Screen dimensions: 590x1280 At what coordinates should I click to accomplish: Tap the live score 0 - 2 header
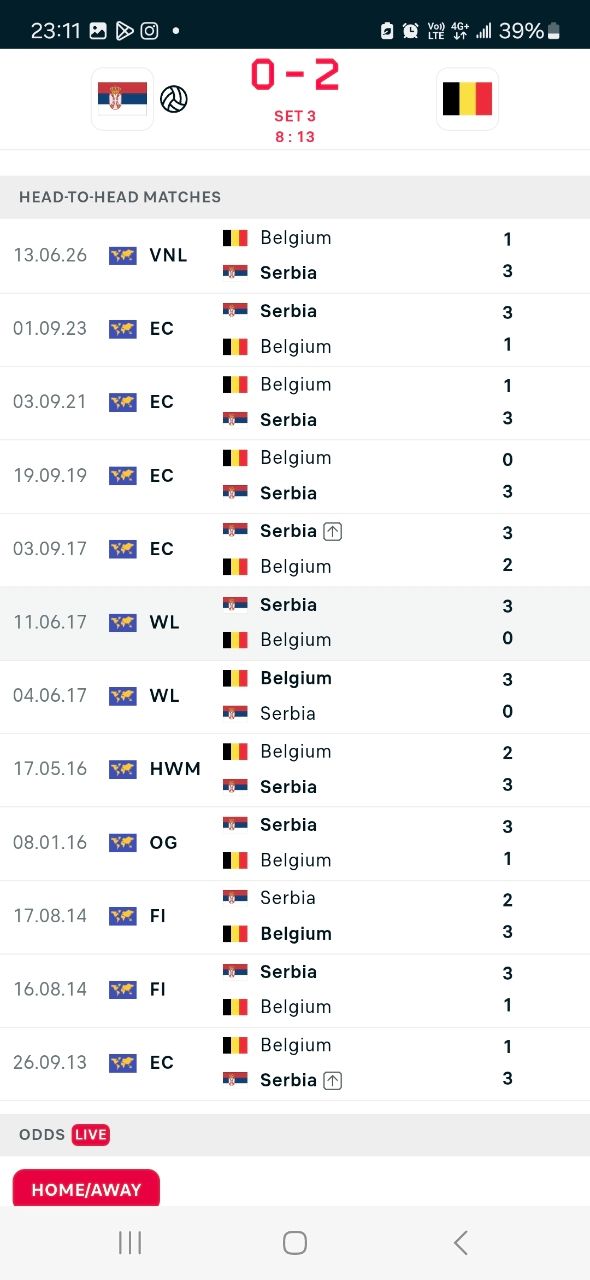pyautogui.click(x=295, y=75)
